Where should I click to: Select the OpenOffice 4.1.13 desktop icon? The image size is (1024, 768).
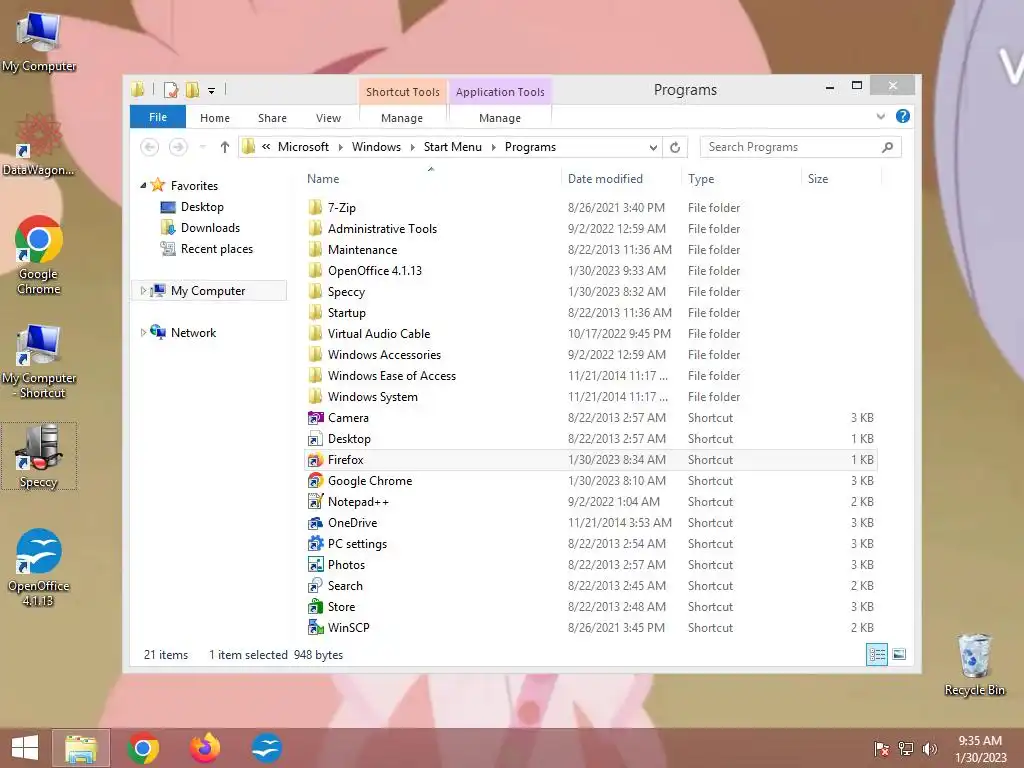39,568
